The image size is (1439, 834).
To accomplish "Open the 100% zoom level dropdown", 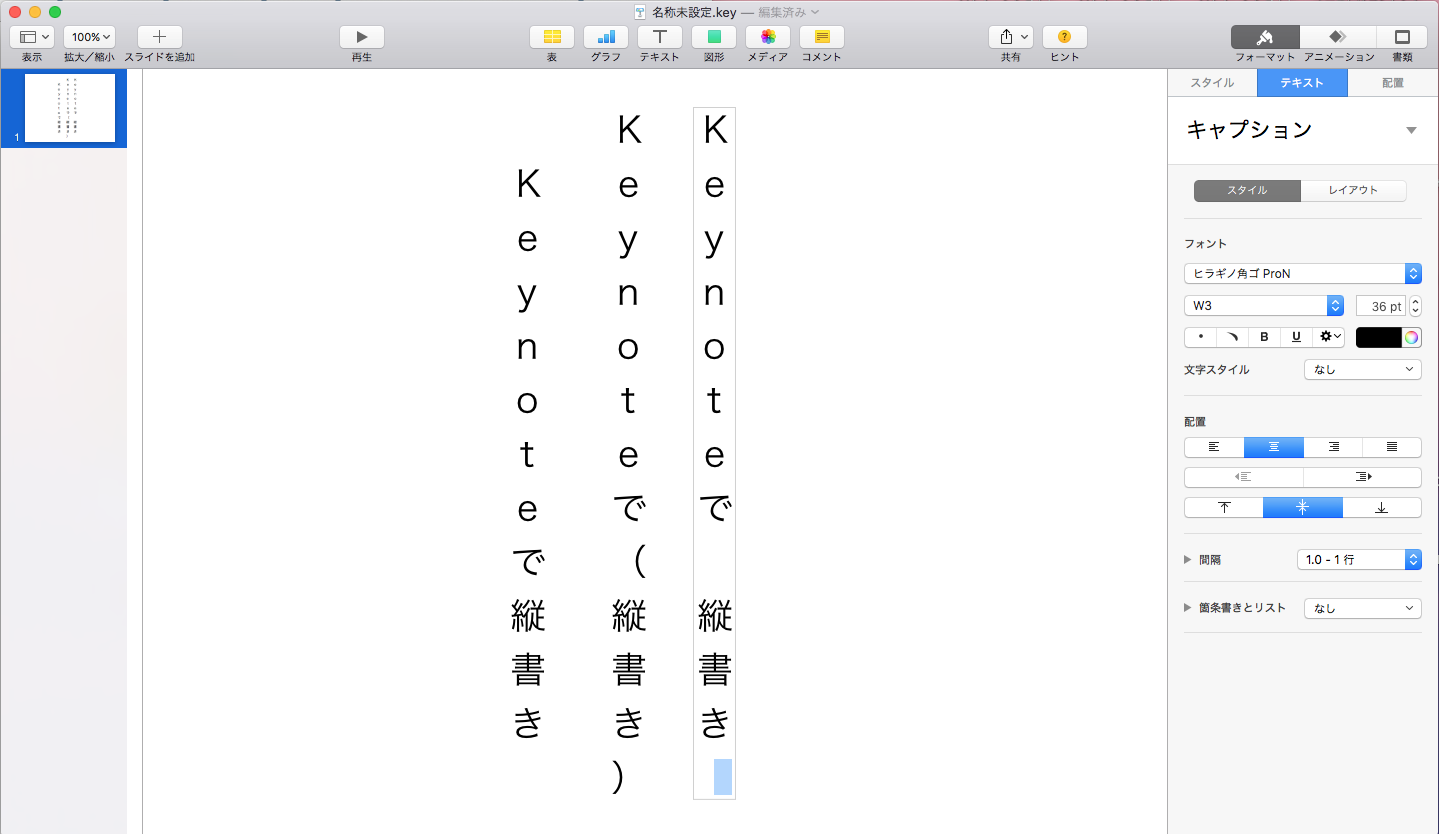I will coord(89,37).
